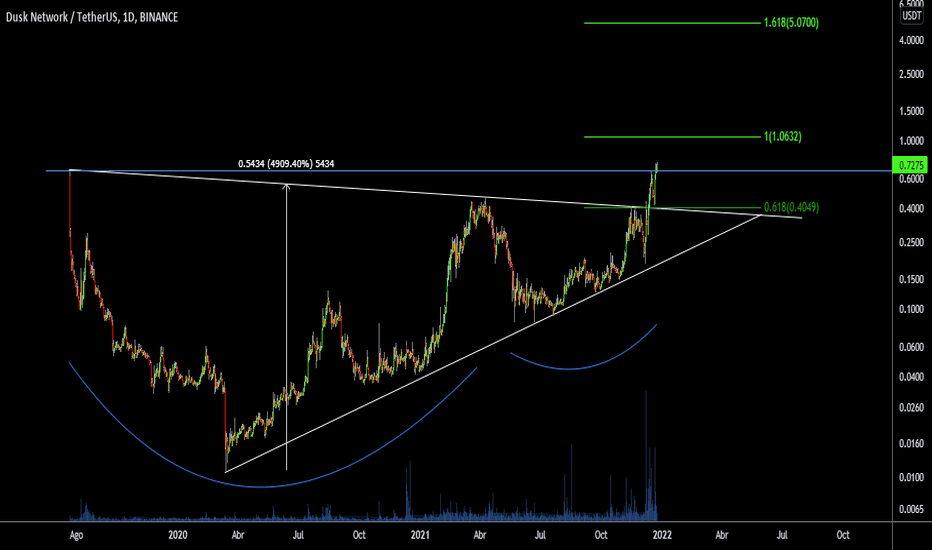Click the 0.2500 price axis label
The height and width of the screenshot is (550, 932).
pos(911,243)
